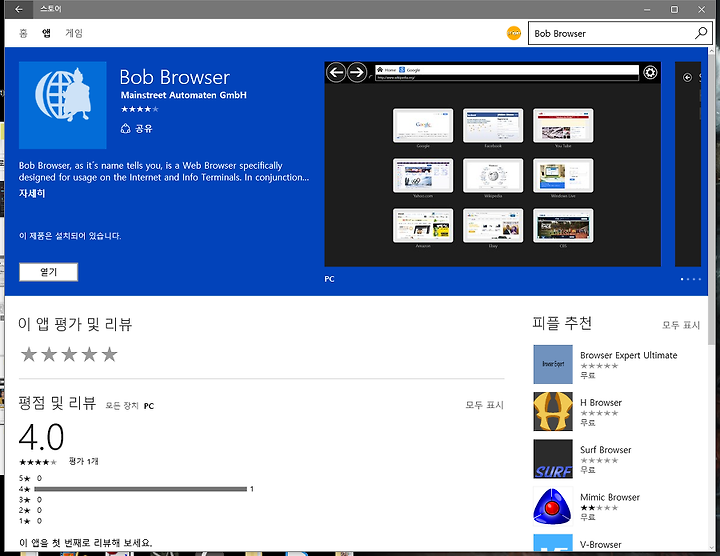Screen dimensions: 720x556
Task: Click the 평가 1개 rating count
Action: (84, 461)
